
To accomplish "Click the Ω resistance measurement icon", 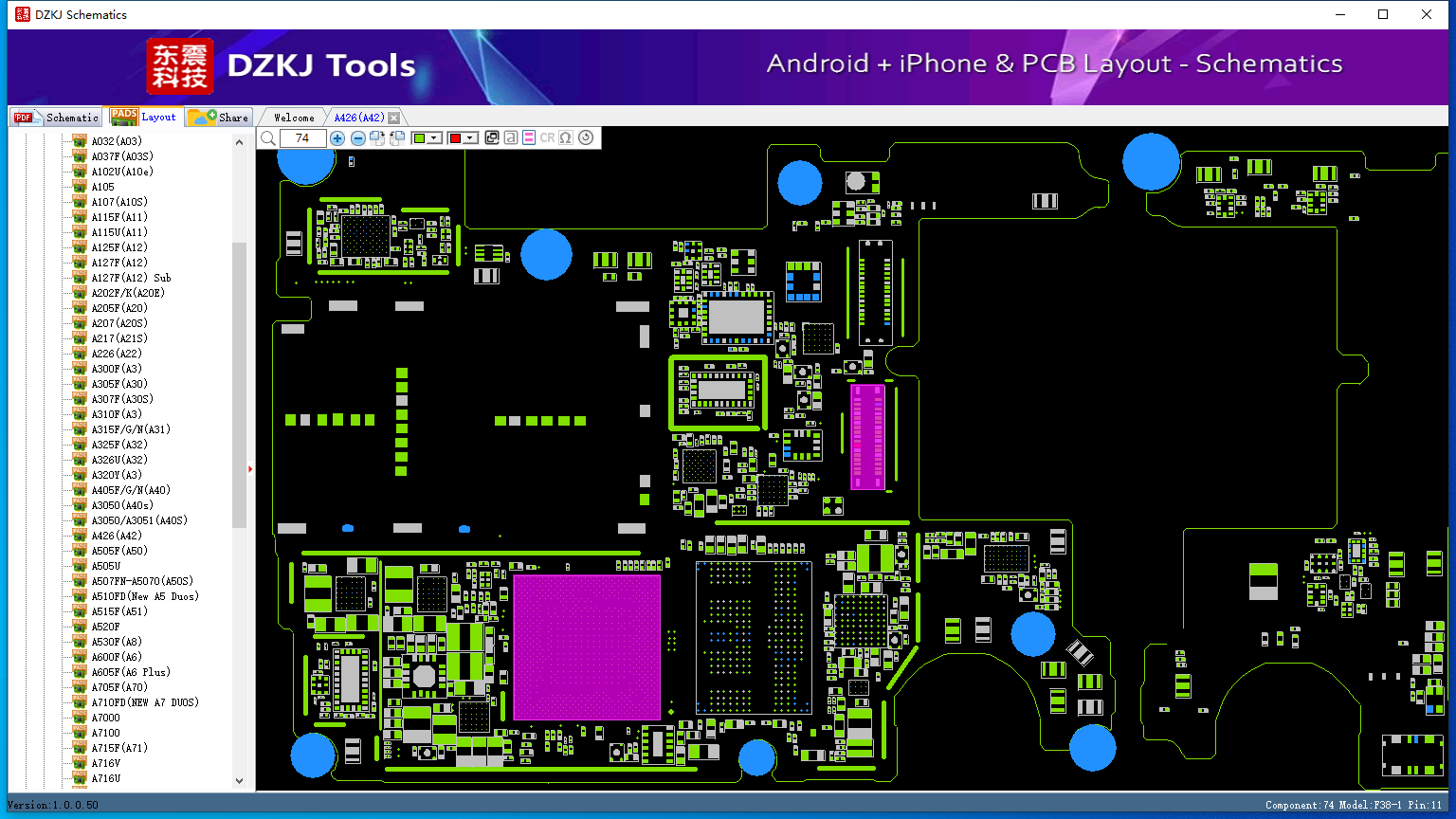I will click(x=565, y=137).
